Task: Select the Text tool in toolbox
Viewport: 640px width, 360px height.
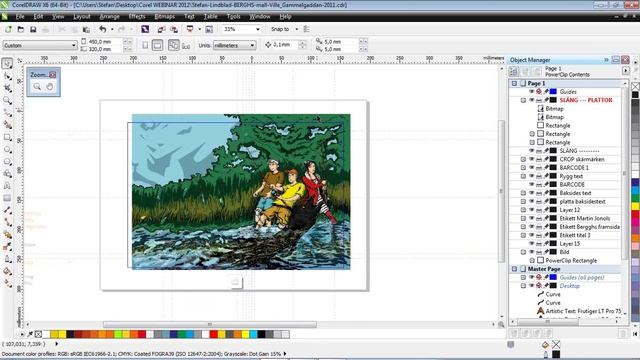Action: 7,186
